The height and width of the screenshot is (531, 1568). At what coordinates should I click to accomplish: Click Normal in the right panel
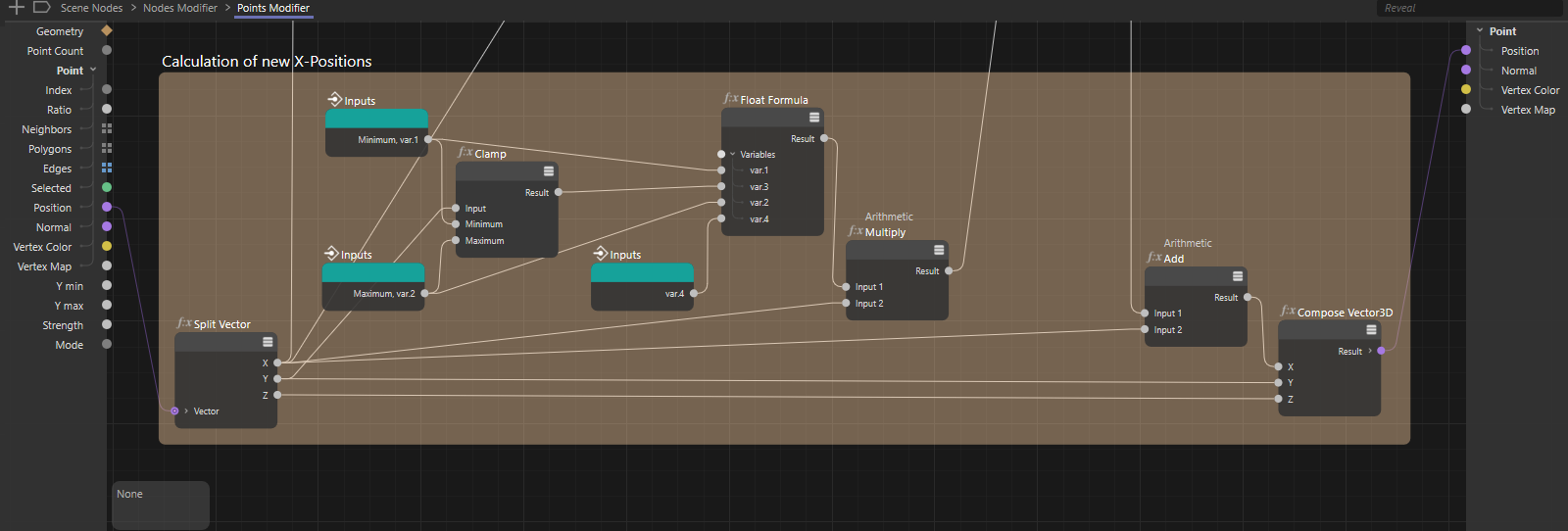point(1519,71)
